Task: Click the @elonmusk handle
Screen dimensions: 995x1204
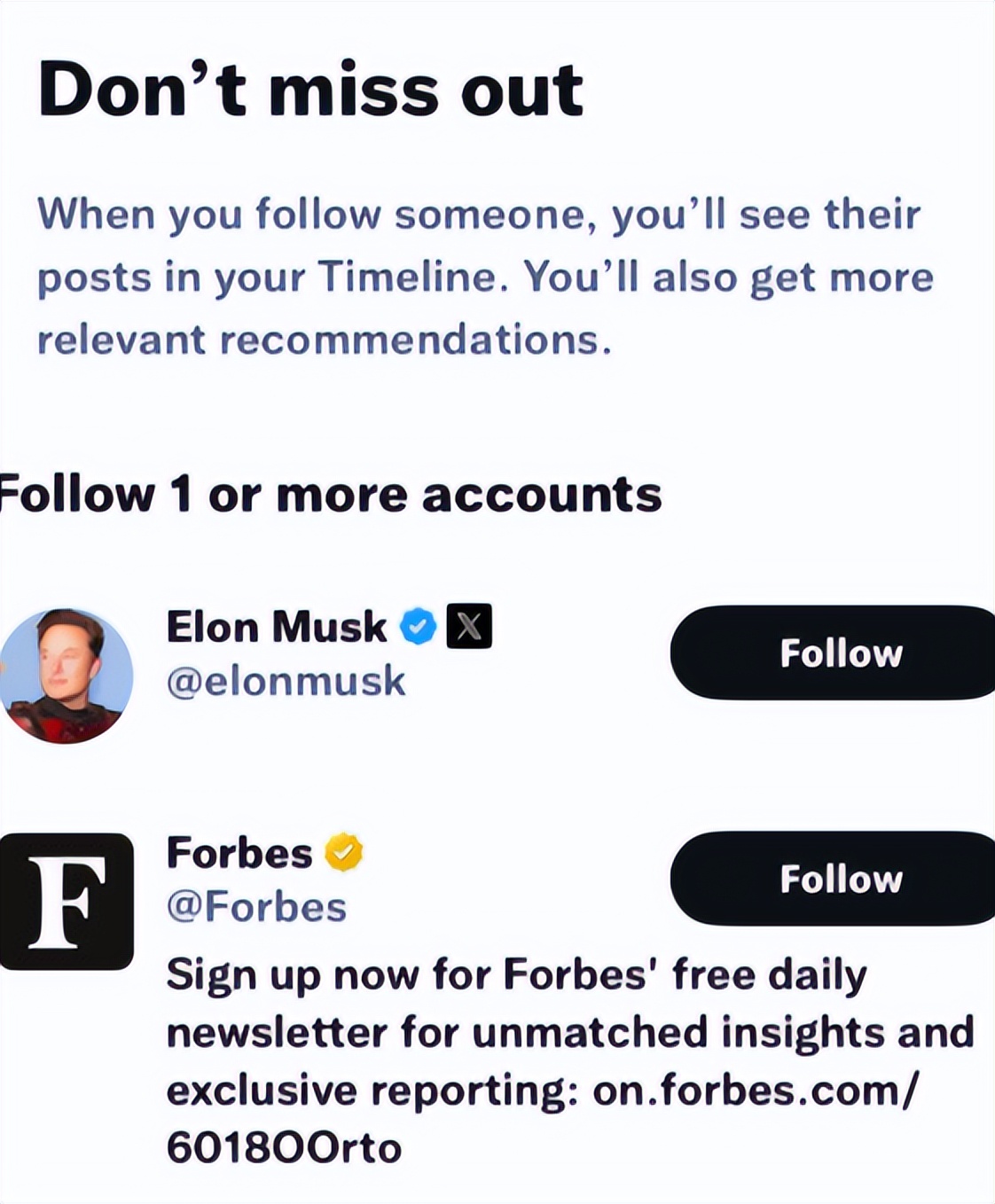Action: (286, 682)
